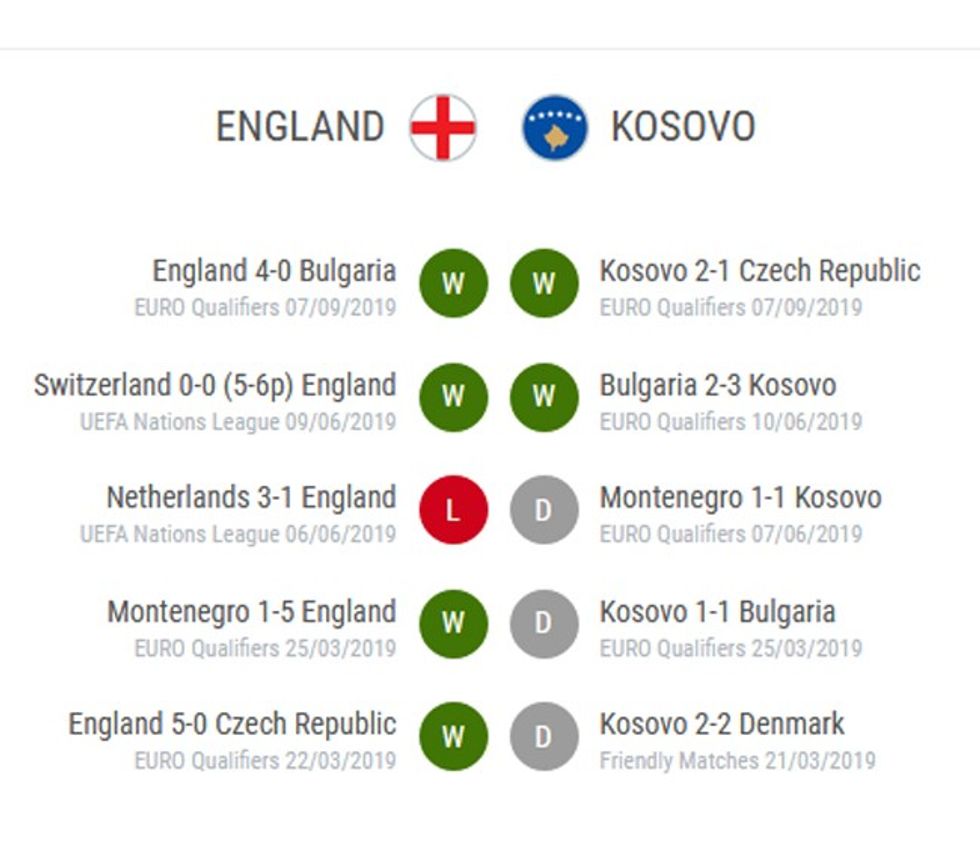The width and height of the screenshot is (980, 865).
Task: Open the Montenegro 1-1 Kosovo match
Action: tap(740, 498)
